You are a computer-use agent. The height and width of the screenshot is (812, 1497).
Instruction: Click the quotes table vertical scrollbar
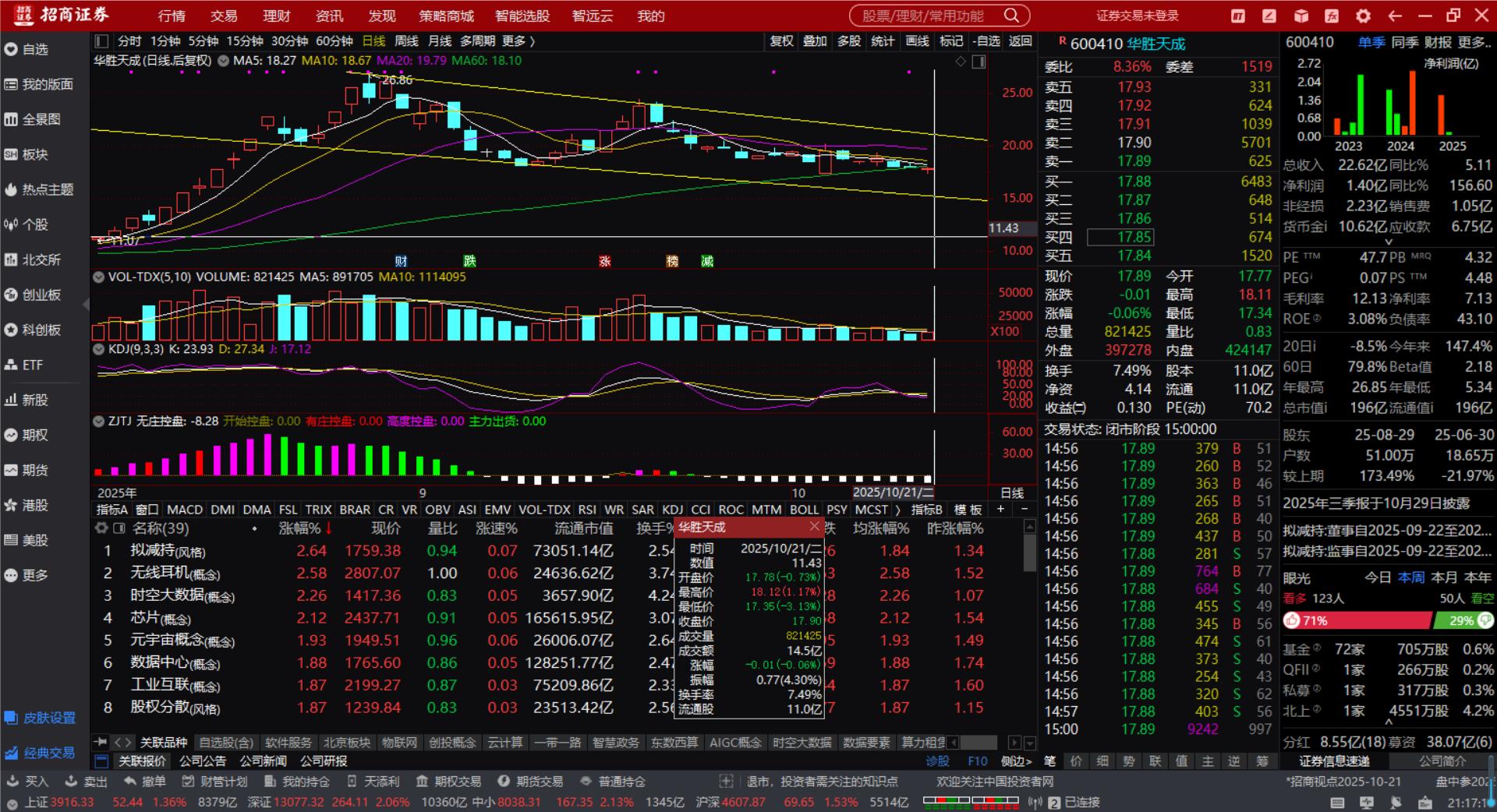pos(1029,553)
